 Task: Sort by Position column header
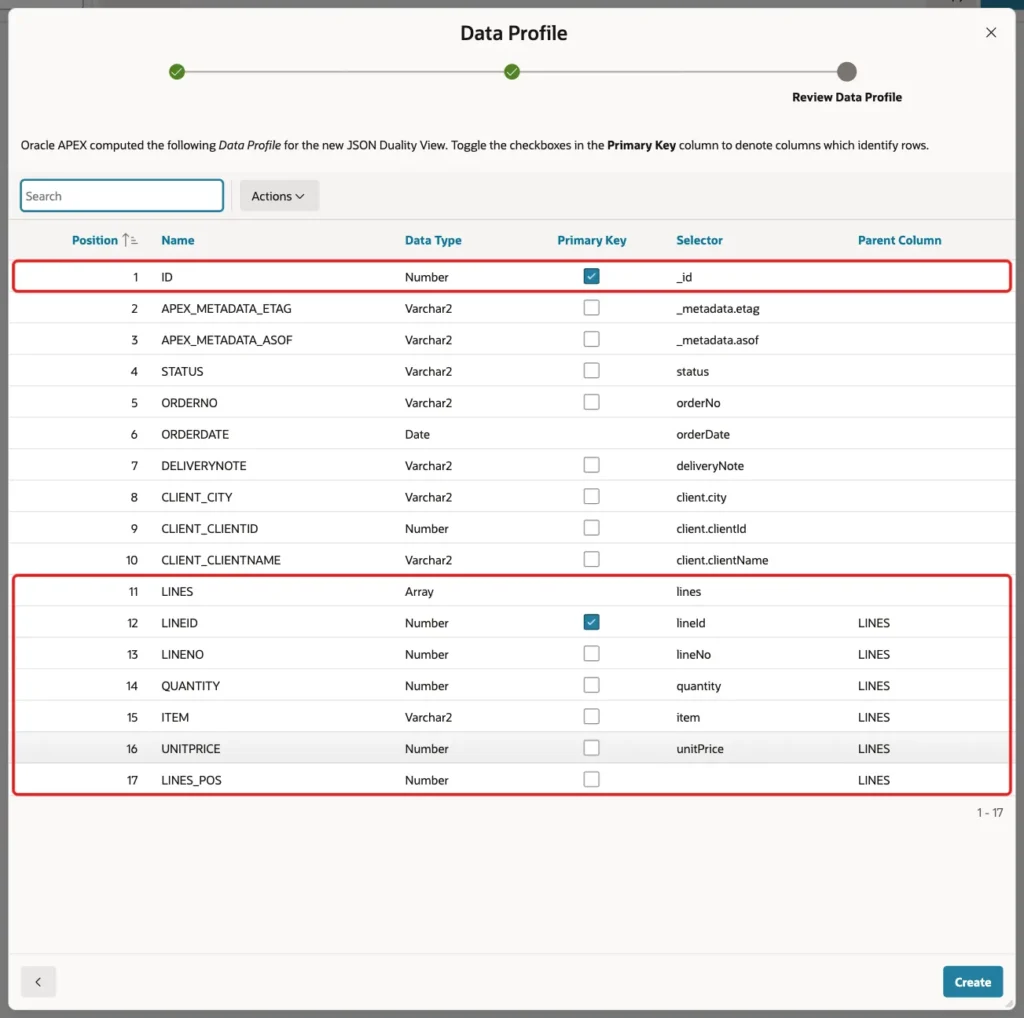[95, 240]
